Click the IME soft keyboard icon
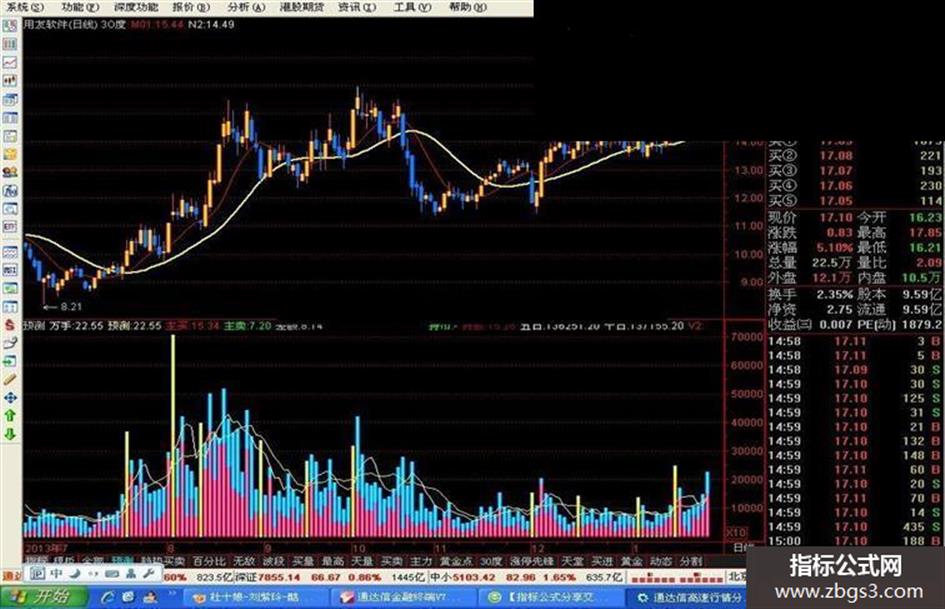945x609 pixels. 111,573
